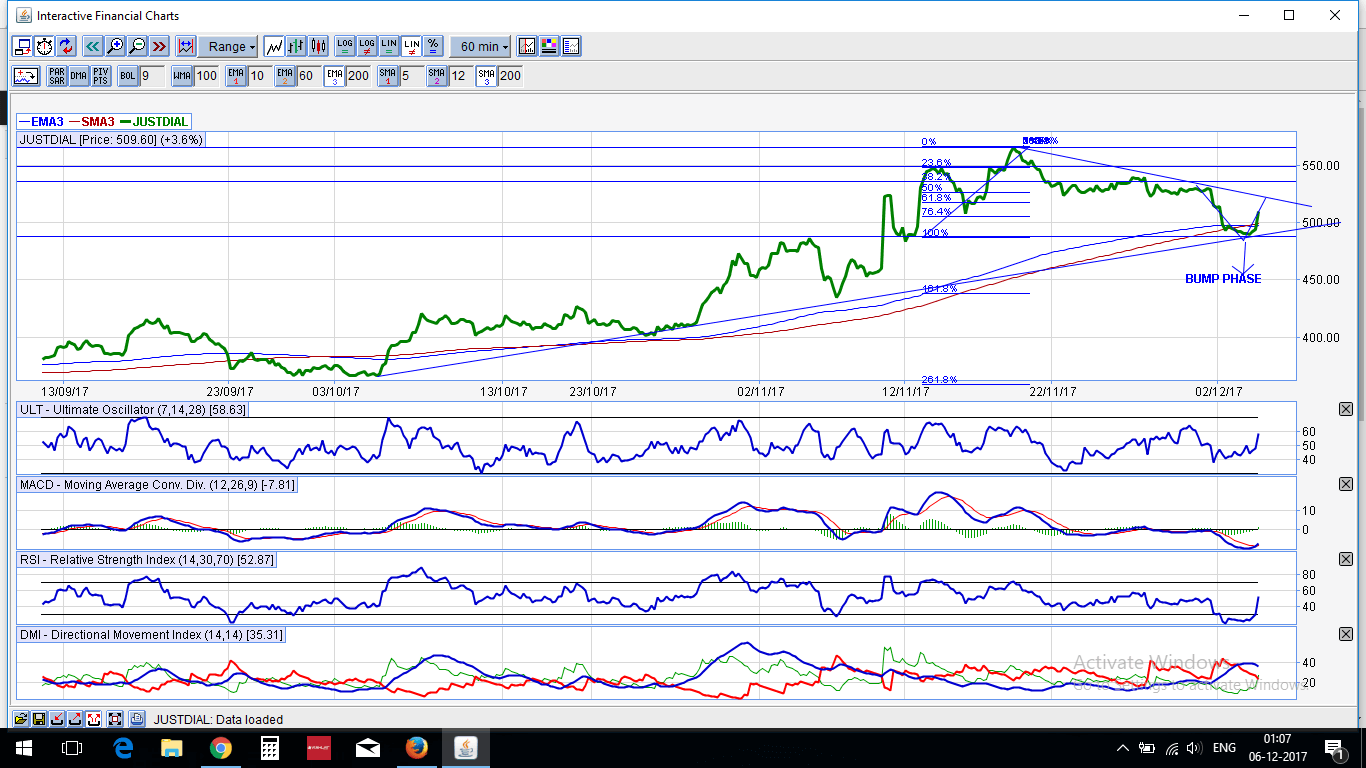Select the candlestick chart style icon
1366x768 pixels.
click(x=318, y=47)
